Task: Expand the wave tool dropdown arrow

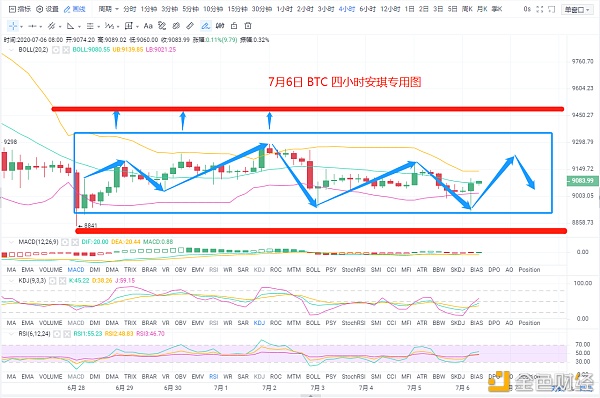Action: coord(118,27)
